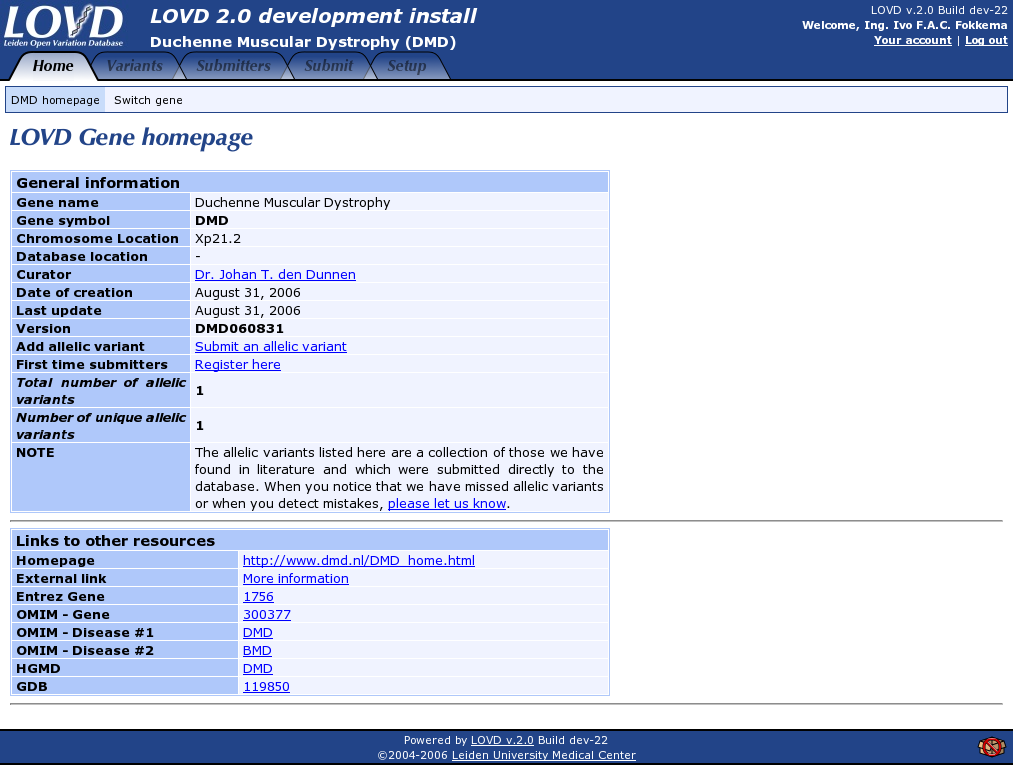Click the please let us know link
The width and height of the screenshot is (1013, 765).
pyautogui.click(x=446, y=503)
